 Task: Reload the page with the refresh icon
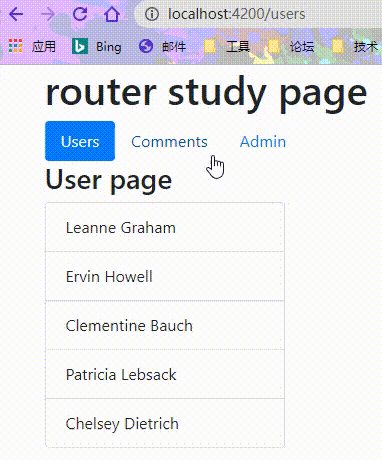80,14
